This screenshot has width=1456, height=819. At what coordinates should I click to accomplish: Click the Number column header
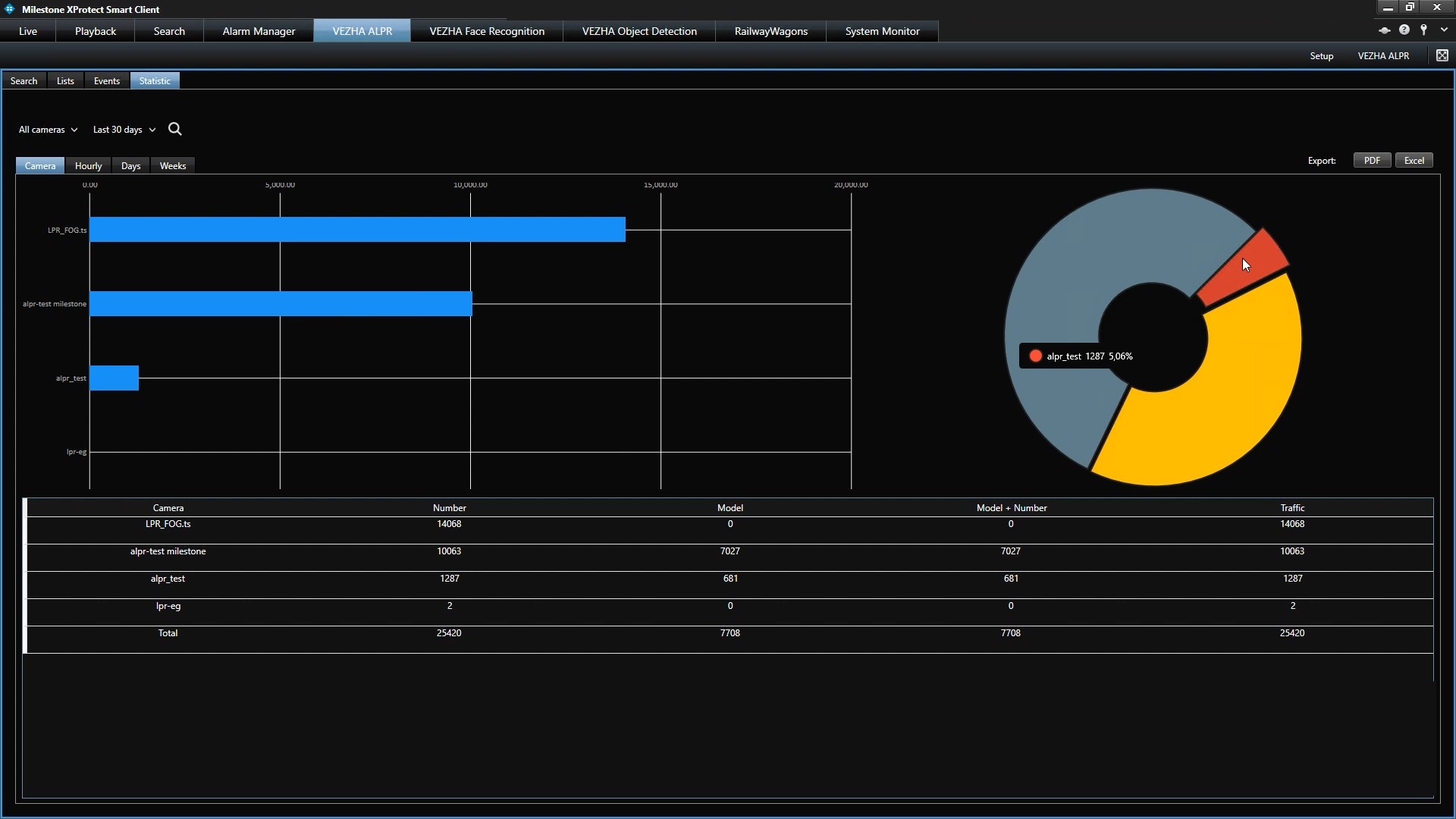450,508
